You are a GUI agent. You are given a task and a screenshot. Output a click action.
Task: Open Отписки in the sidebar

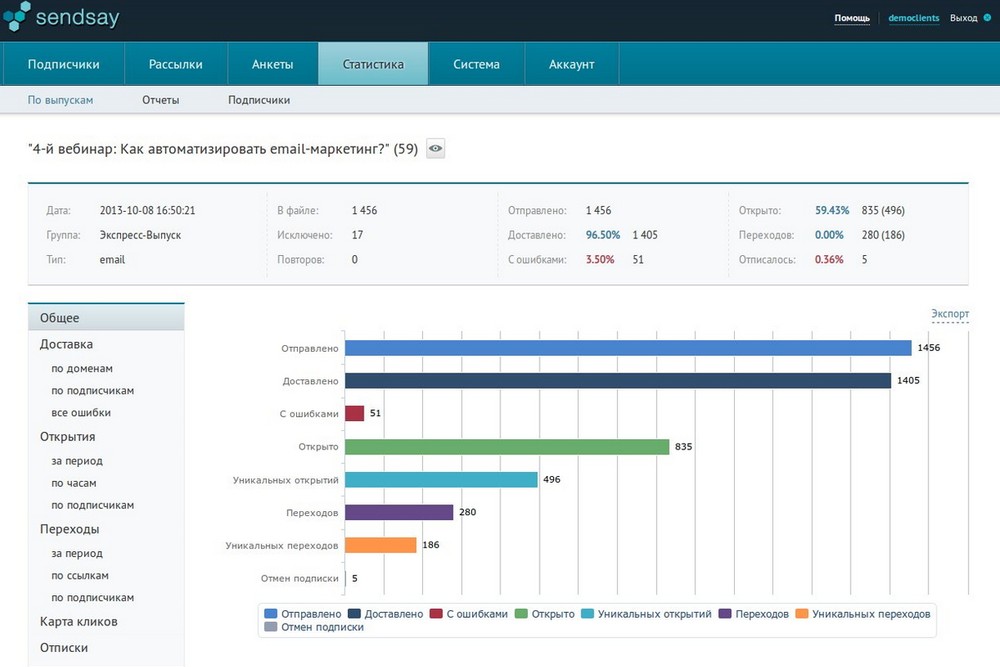point(64,648)
